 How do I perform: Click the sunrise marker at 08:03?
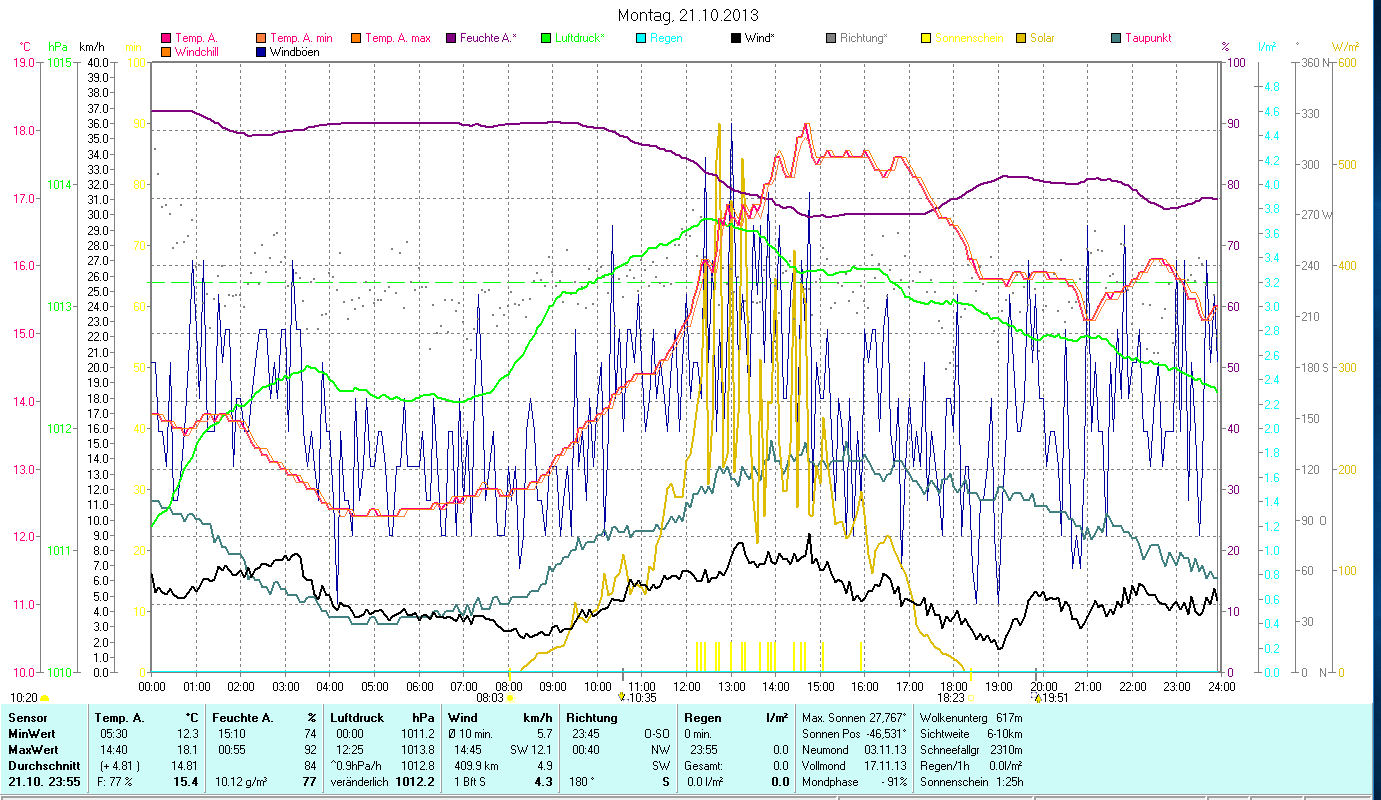510,697
